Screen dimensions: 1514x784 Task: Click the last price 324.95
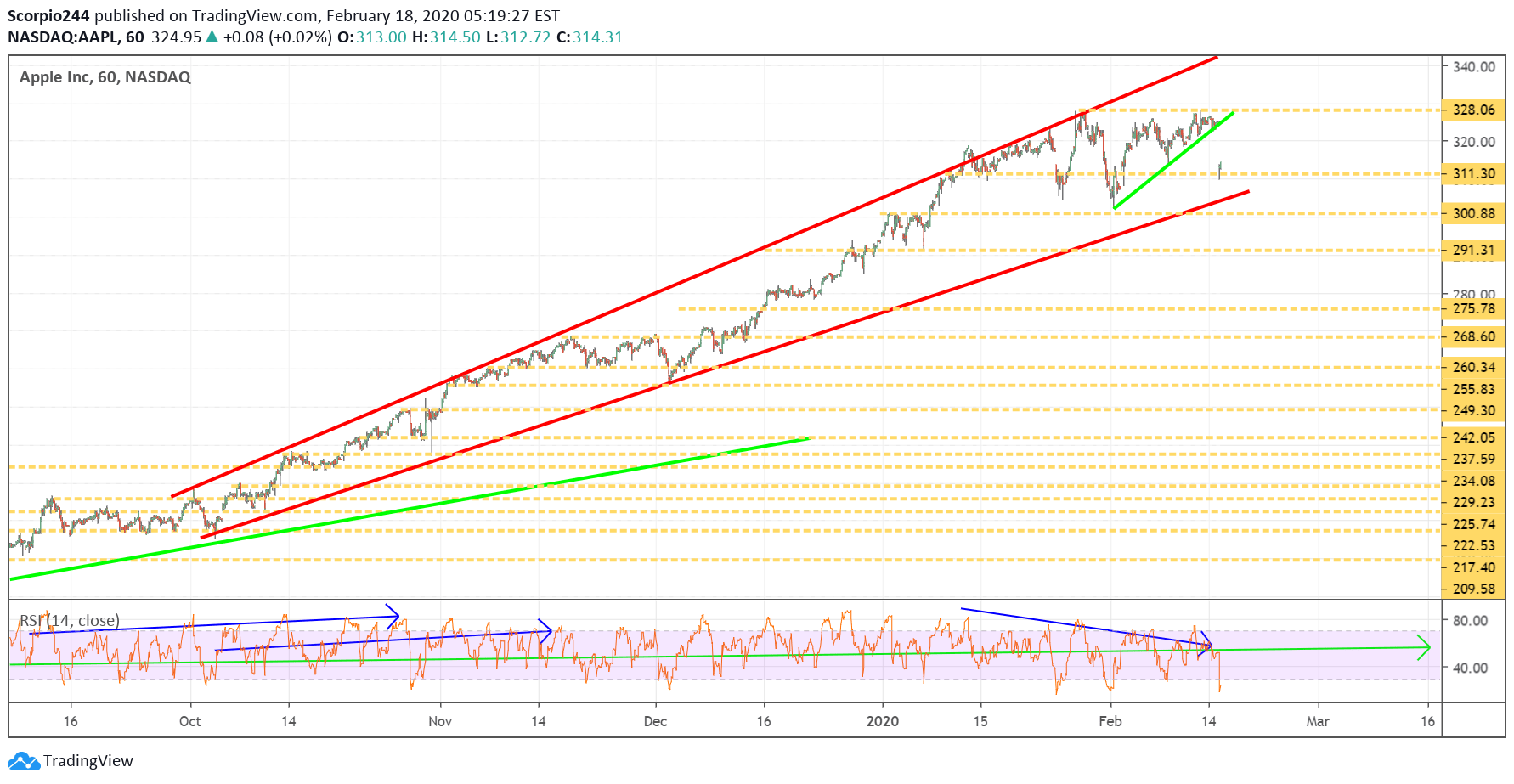(176, 37)
